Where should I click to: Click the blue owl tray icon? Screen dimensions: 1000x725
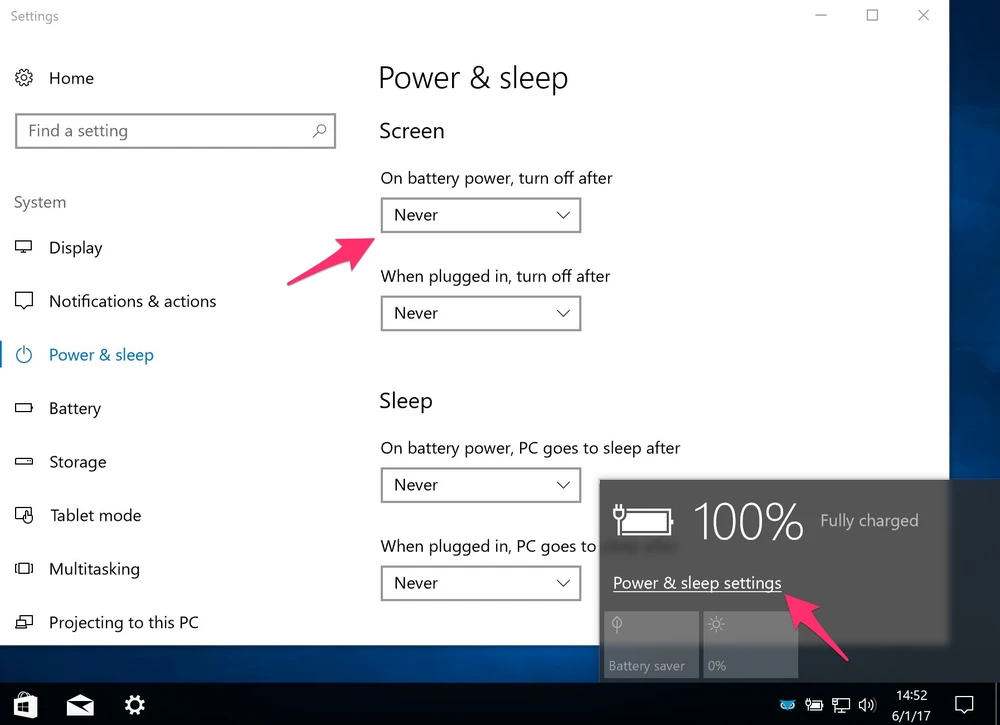click(789, 705)
